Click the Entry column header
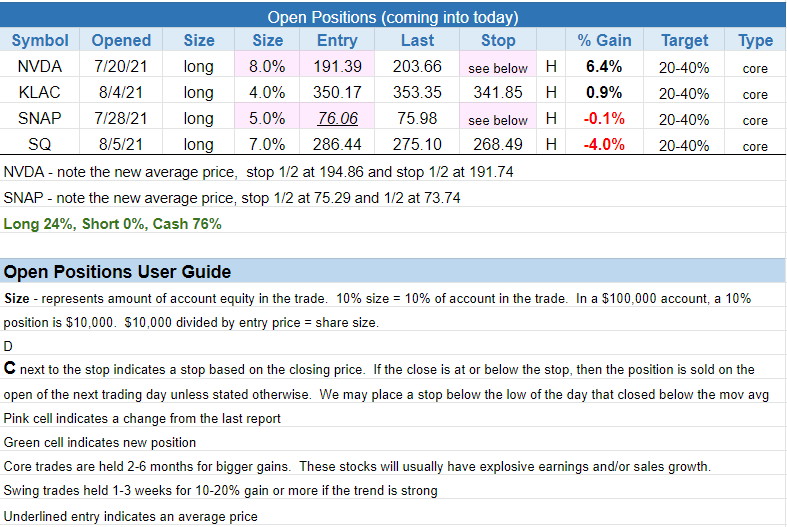 point(337,40)
